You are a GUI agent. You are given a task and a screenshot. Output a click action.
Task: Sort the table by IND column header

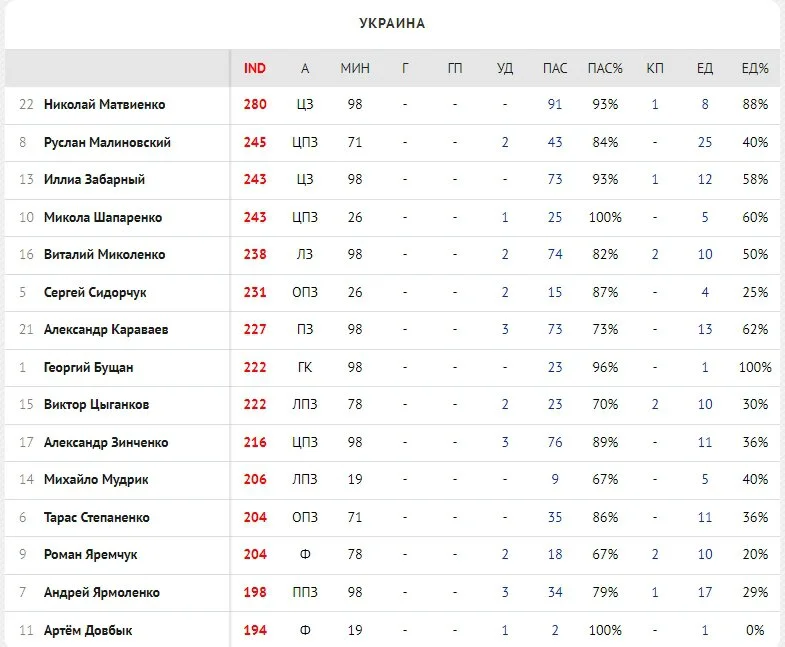tap(255, 68)
